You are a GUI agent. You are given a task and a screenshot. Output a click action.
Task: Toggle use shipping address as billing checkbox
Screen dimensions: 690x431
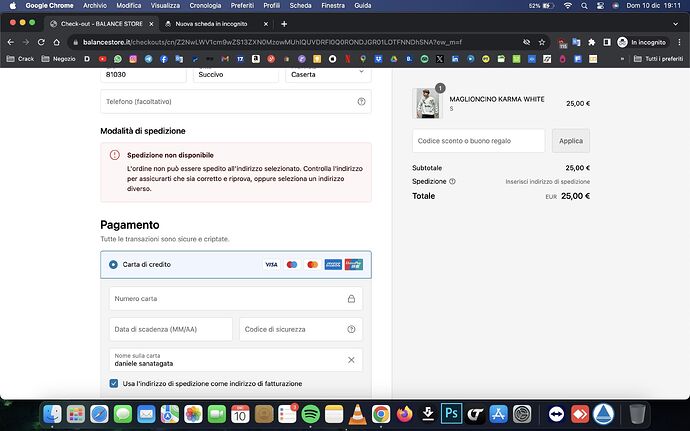coord(114,383)
